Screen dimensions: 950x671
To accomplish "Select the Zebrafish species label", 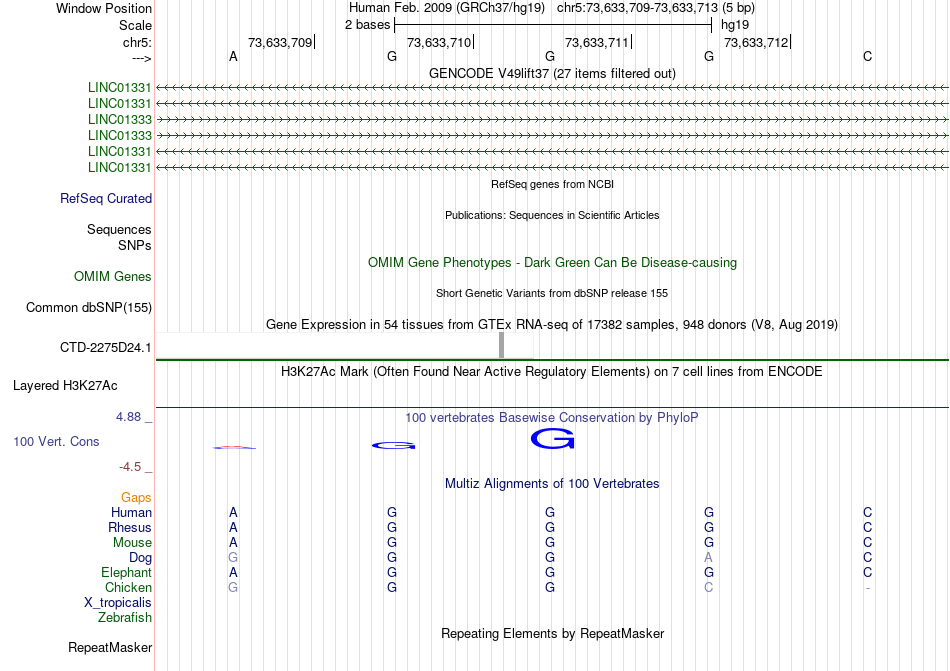I will tap(125, 618).
